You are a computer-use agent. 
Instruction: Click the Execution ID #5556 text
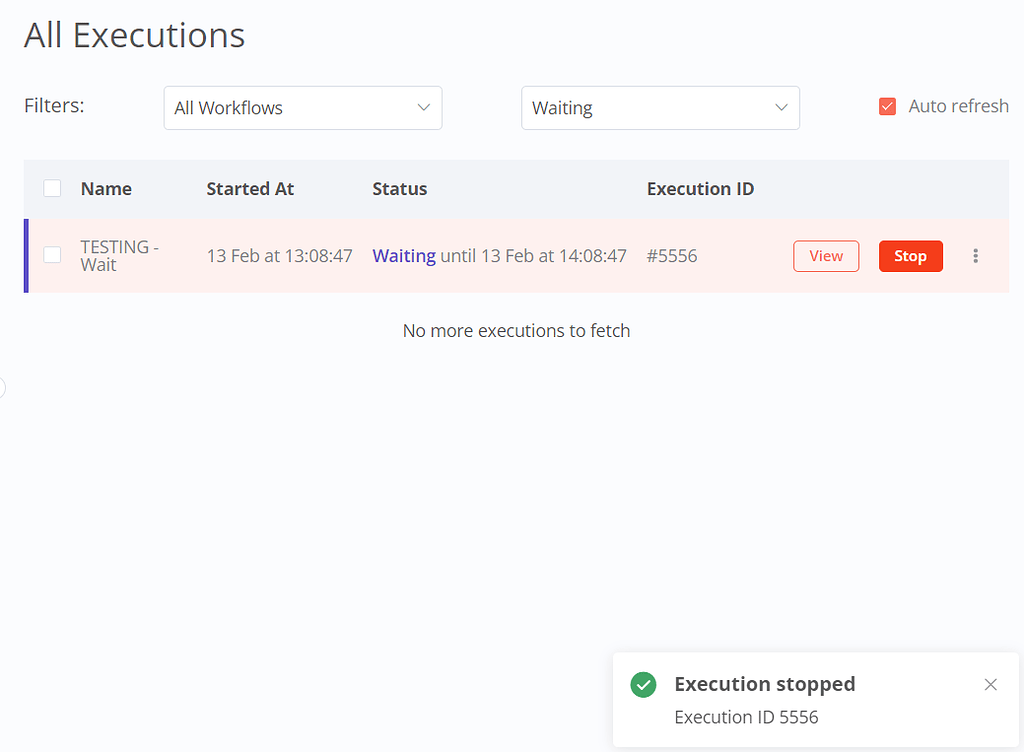tap(671, 256)
